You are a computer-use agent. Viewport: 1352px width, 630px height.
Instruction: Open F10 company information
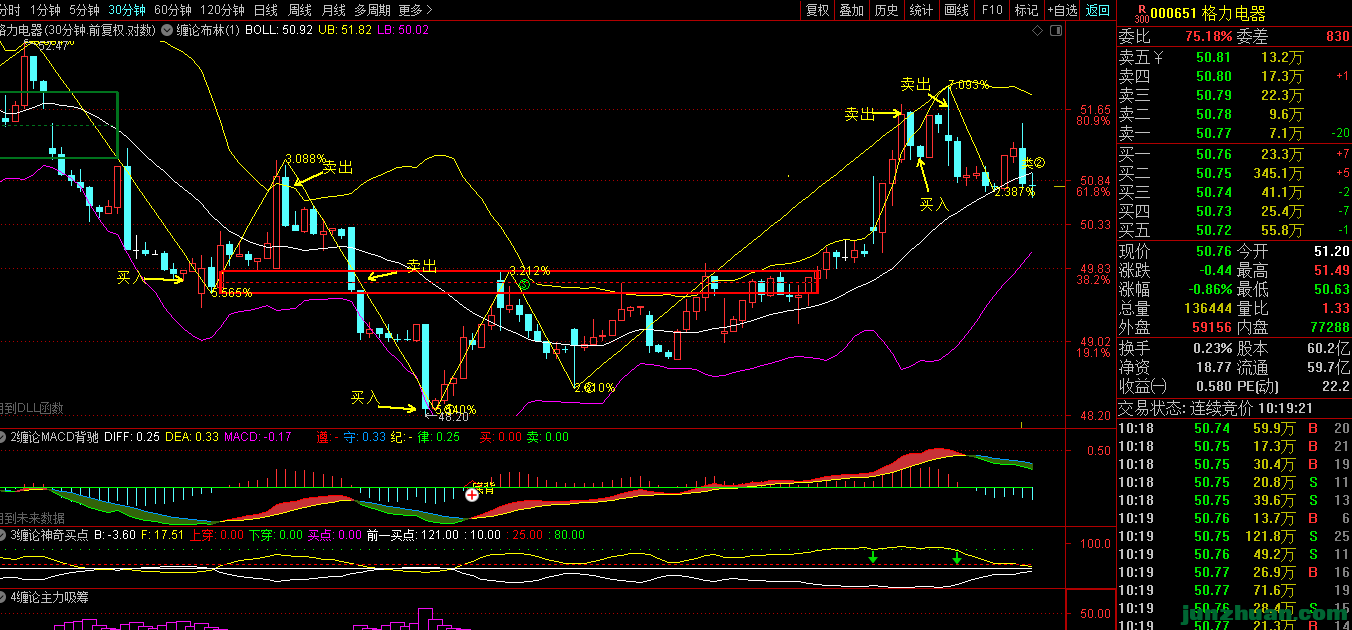[x=992, y=10]
